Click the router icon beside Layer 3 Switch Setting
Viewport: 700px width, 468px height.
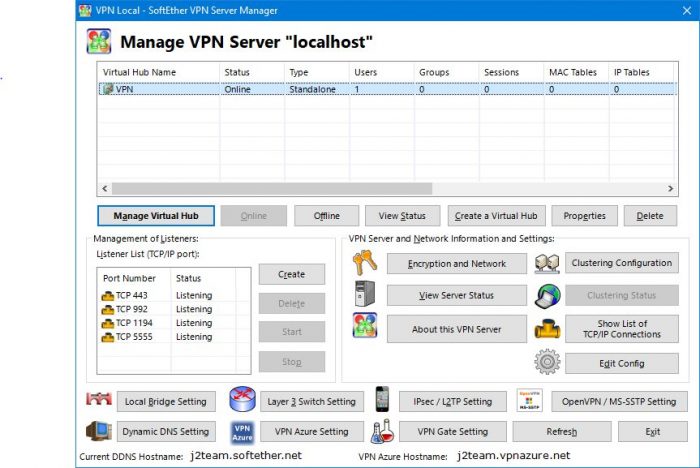(x=242, y=399)
